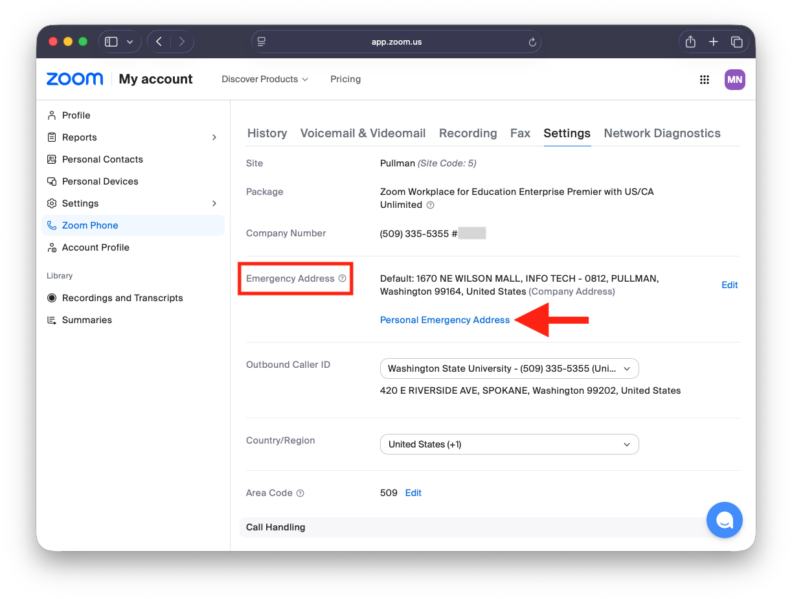792x599 pixels.
Task: Switch to the History tab
Action: pos(267,133)
